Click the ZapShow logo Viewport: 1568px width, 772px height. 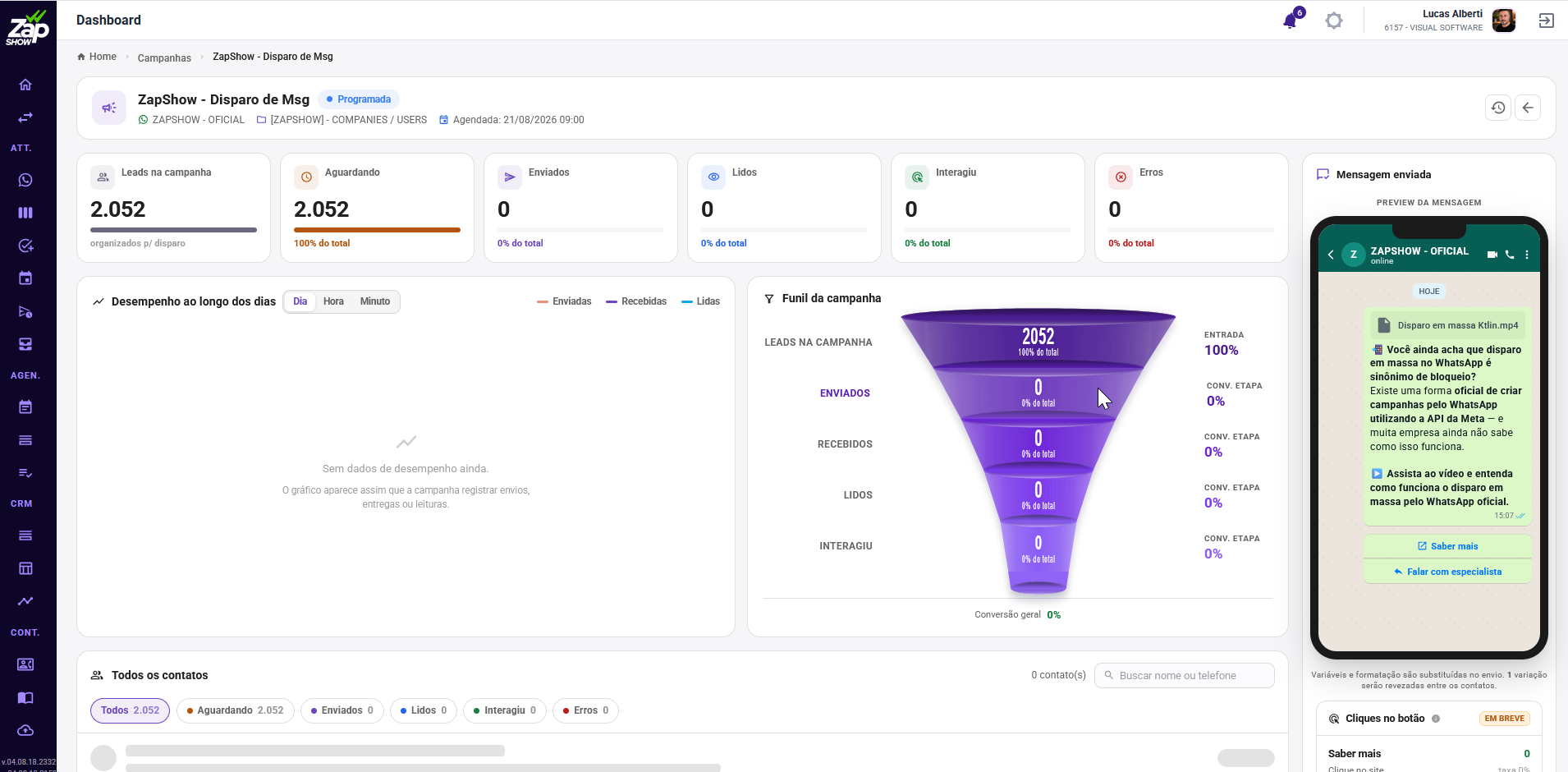pyautogui.click(x=28, y=26)
